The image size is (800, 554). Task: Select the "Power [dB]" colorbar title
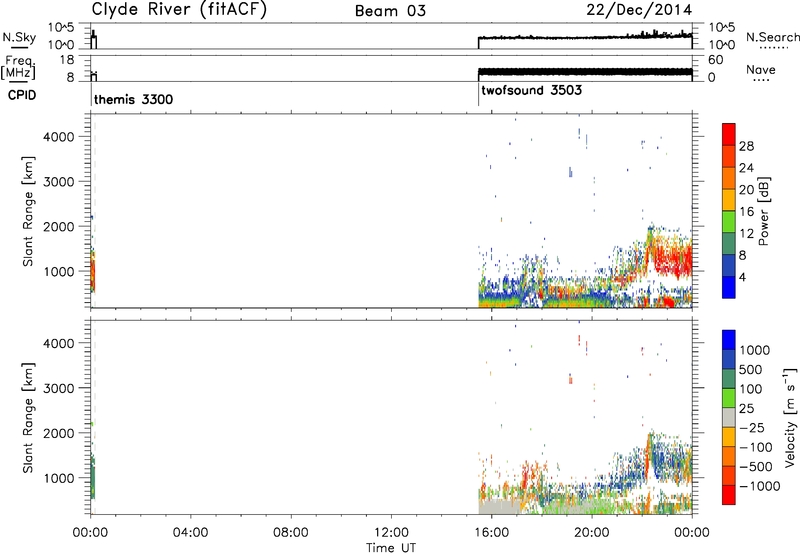click(764, 211)
